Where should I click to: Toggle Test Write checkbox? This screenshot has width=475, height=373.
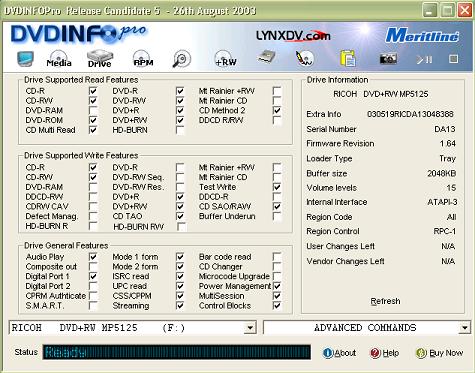(277, 187)
